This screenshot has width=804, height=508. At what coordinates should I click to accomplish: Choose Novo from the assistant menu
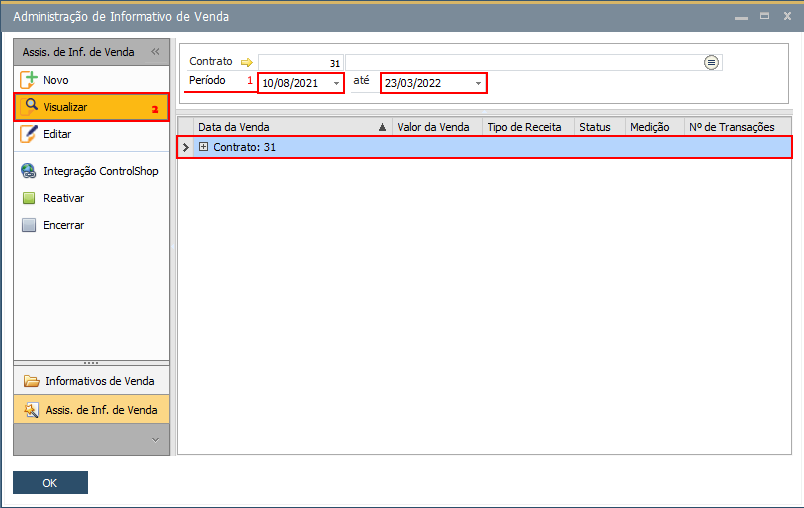click(x=56, y=80)
